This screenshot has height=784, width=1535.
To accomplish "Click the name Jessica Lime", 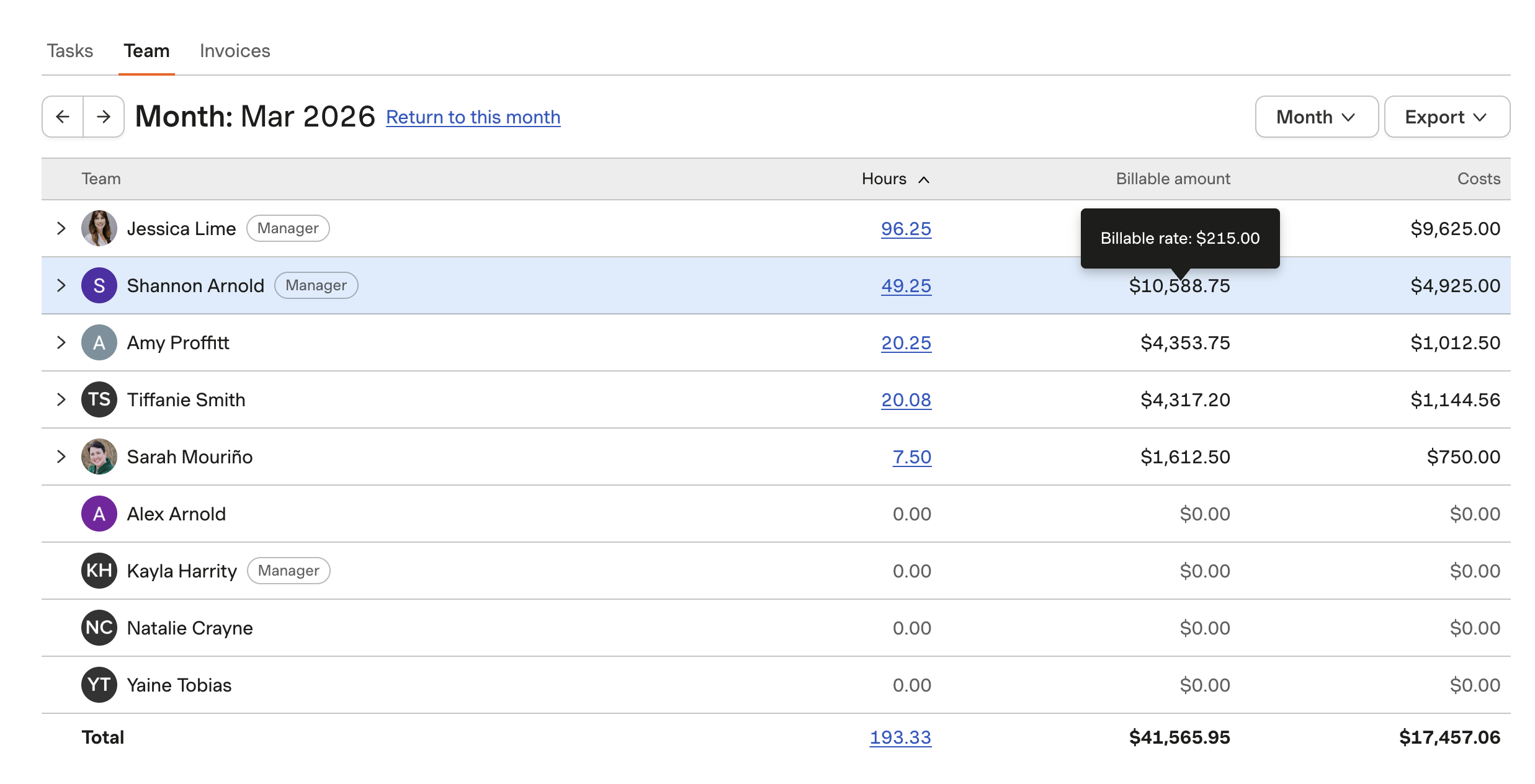I will coord(181,229).
